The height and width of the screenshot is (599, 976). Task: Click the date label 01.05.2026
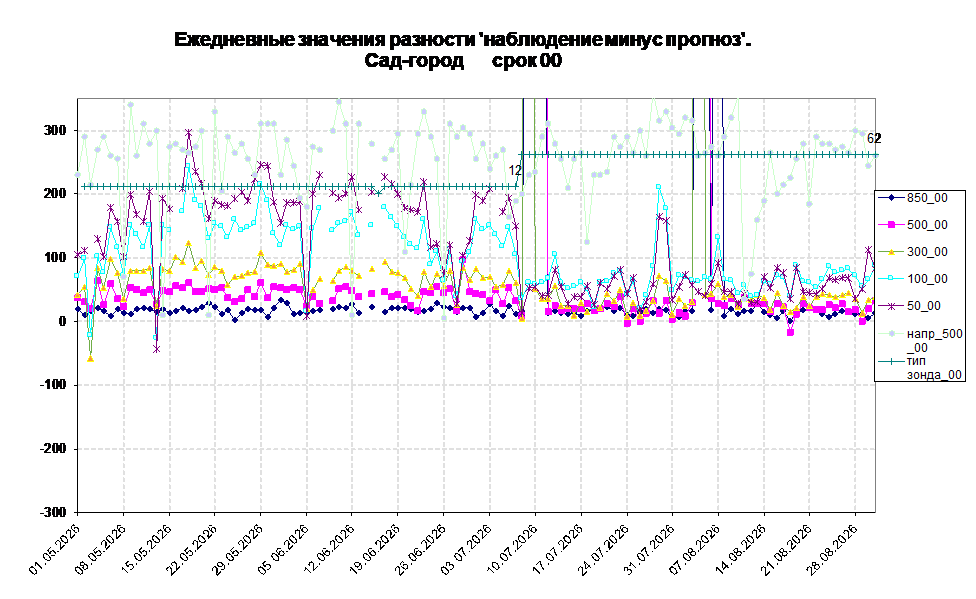click(55, 549)
